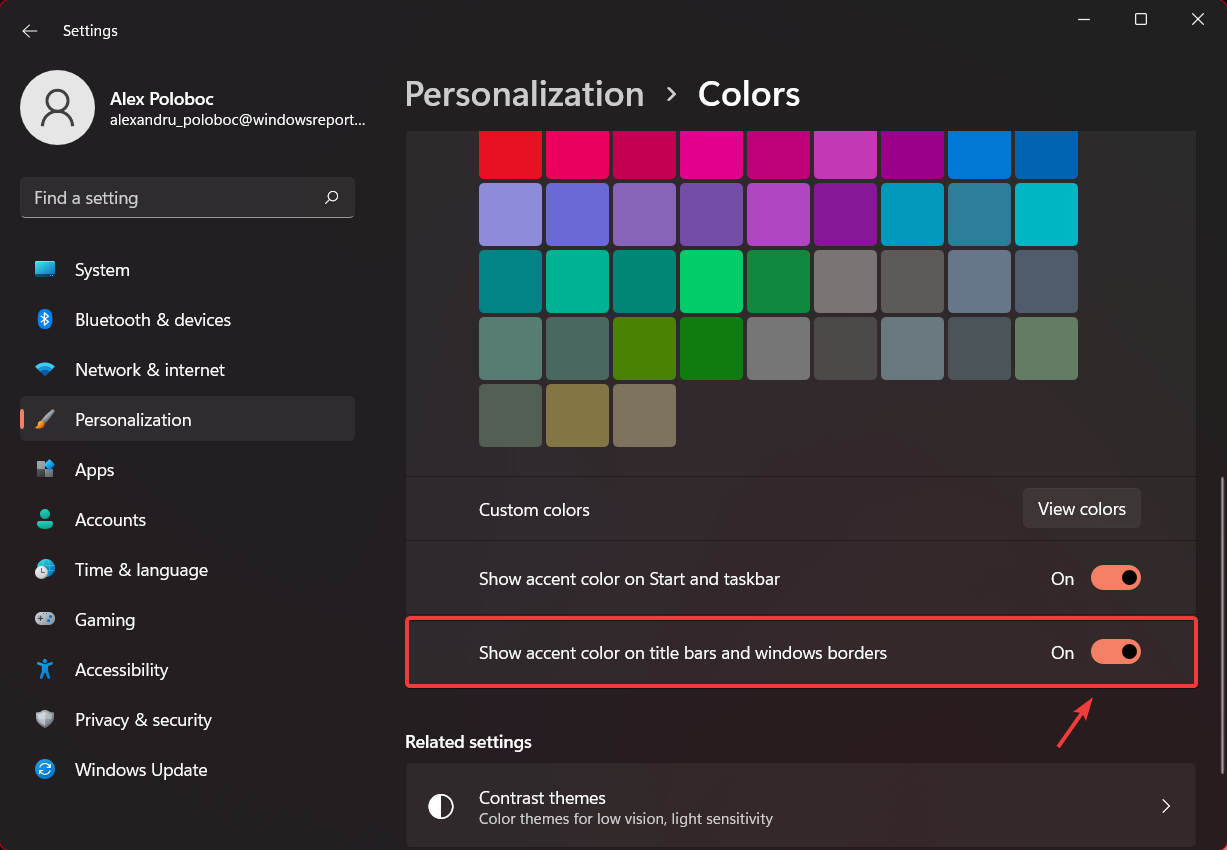
Task: Pick the bright red color swatch
Action: [x=510, y=154]
